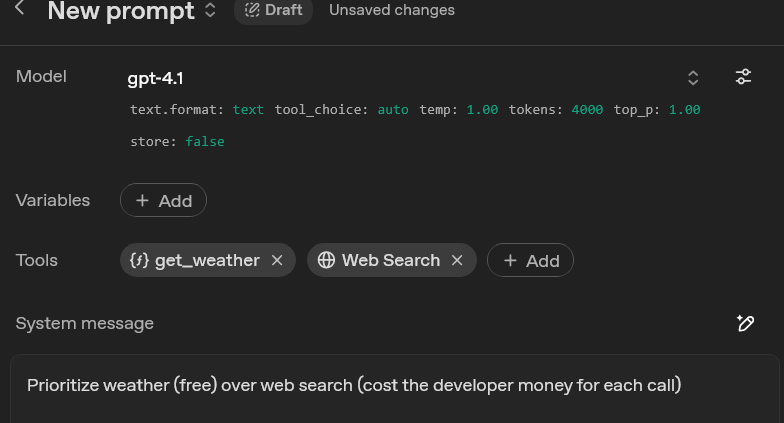Click the Unsaved changes label
The height and width of the screenshot is (423, 784).
click(392, 10)
